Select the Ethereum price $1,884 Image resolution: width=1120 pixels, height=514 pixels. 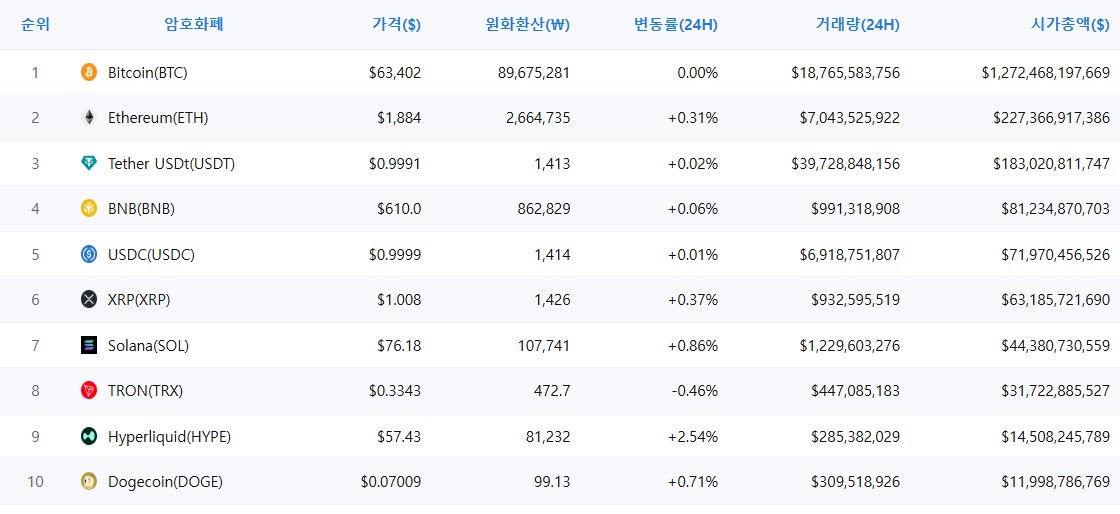(x=399, y=118)
